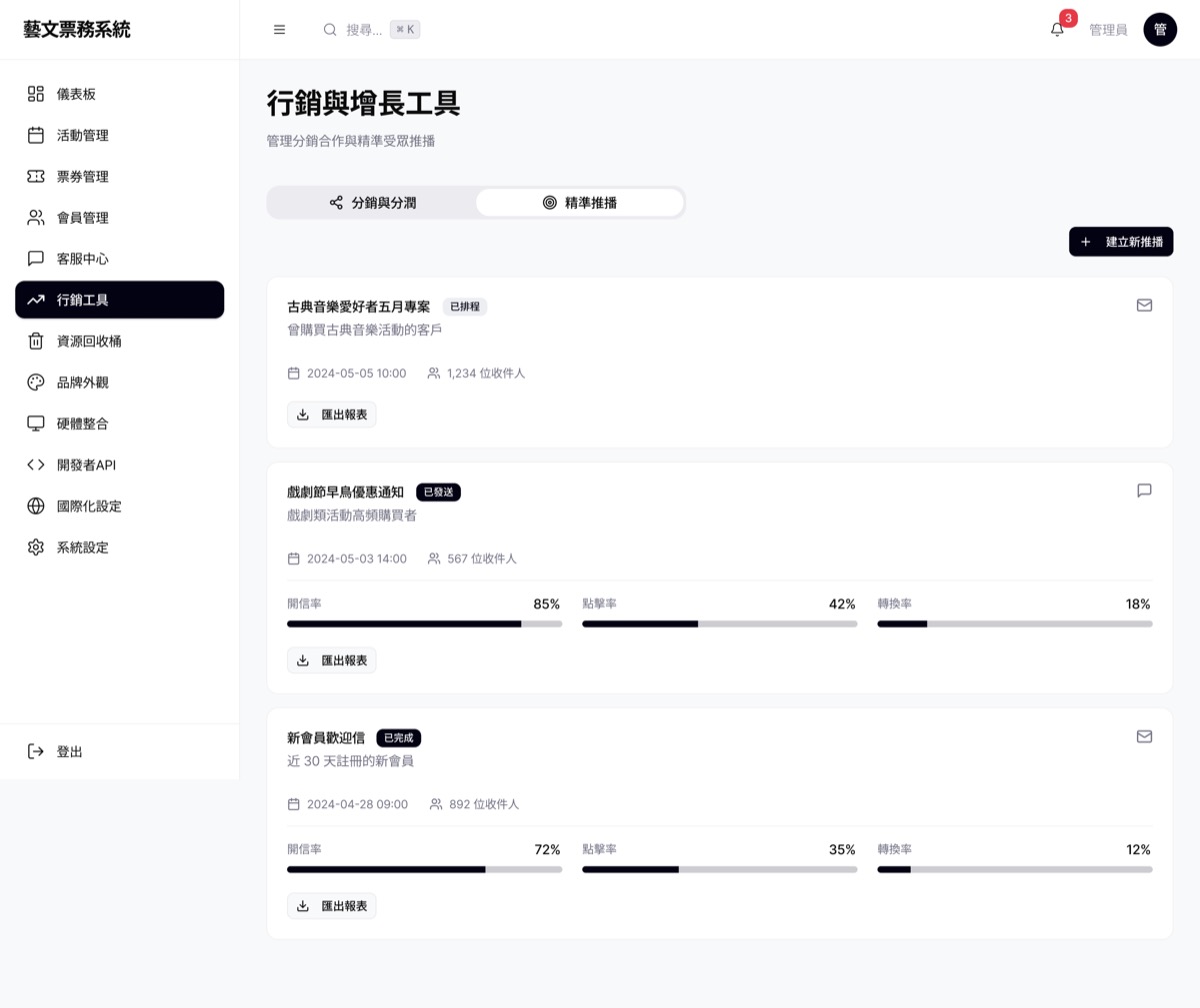The height and width of the screenshot is (1008, 1200).
Task: Click the 2024-04-28 09:00 date text
Action: 357,804
